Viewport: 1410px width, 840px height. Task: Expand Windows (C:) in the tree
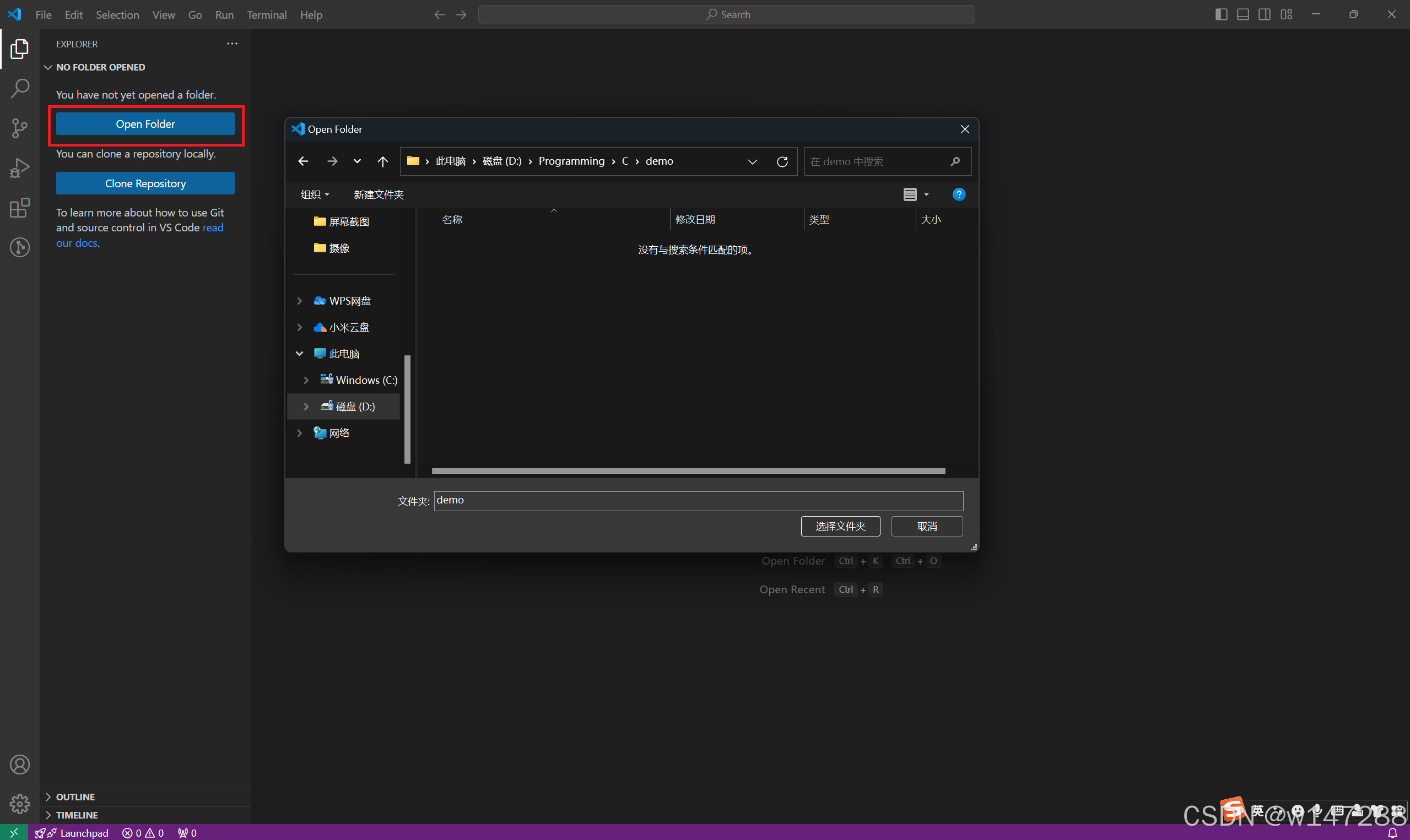(x=306, y=381)
